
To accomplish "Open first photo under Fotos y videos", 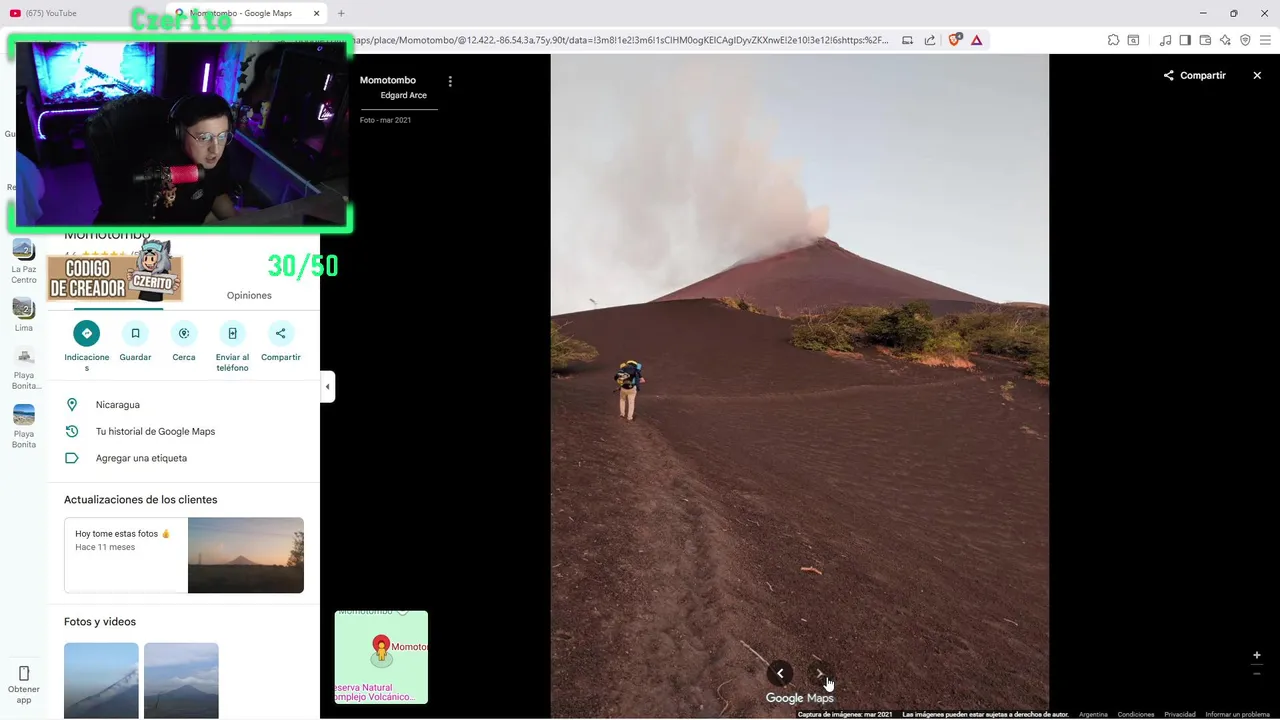I will [101, 681].
